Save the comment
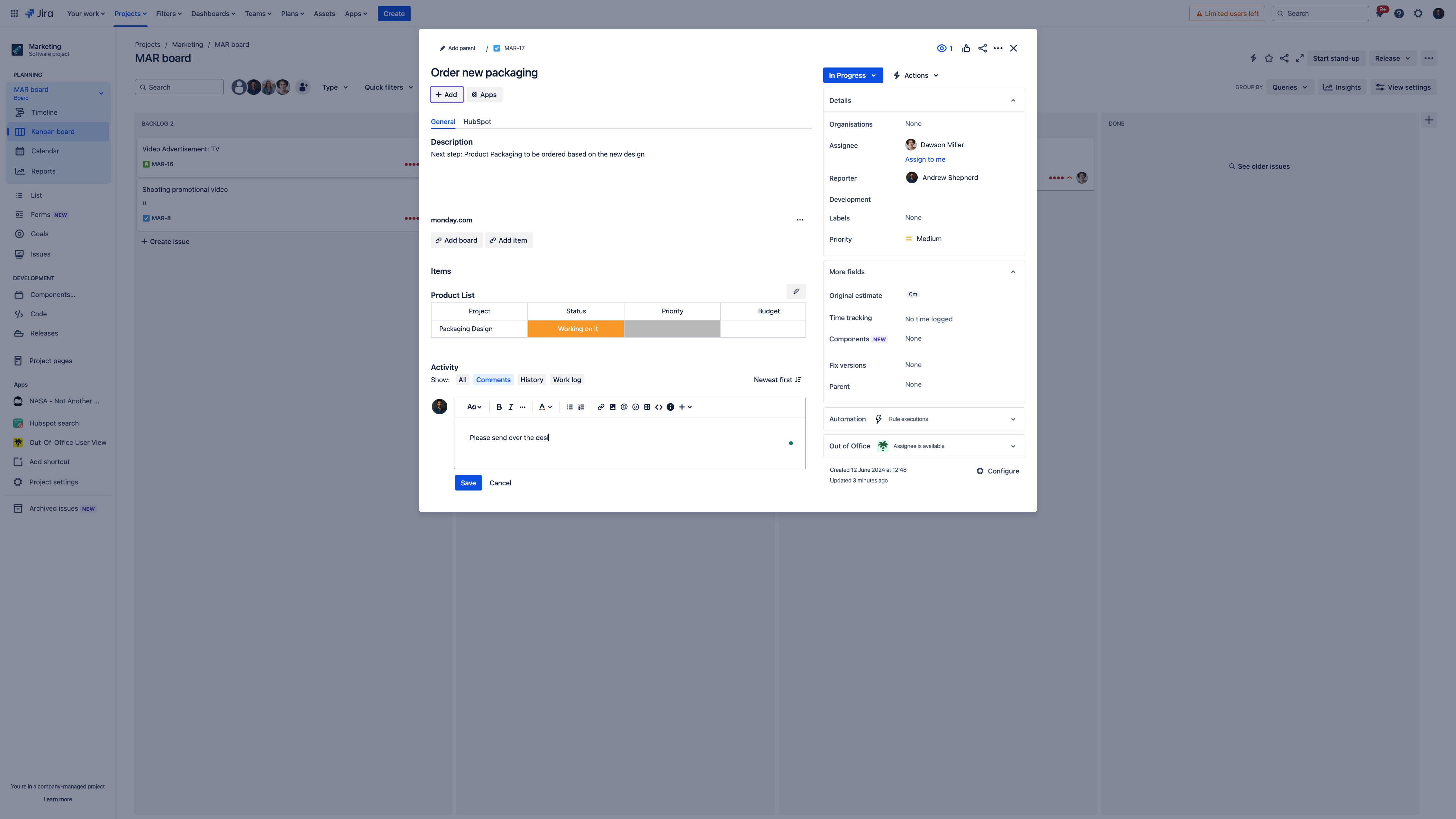 pos(468,483)
